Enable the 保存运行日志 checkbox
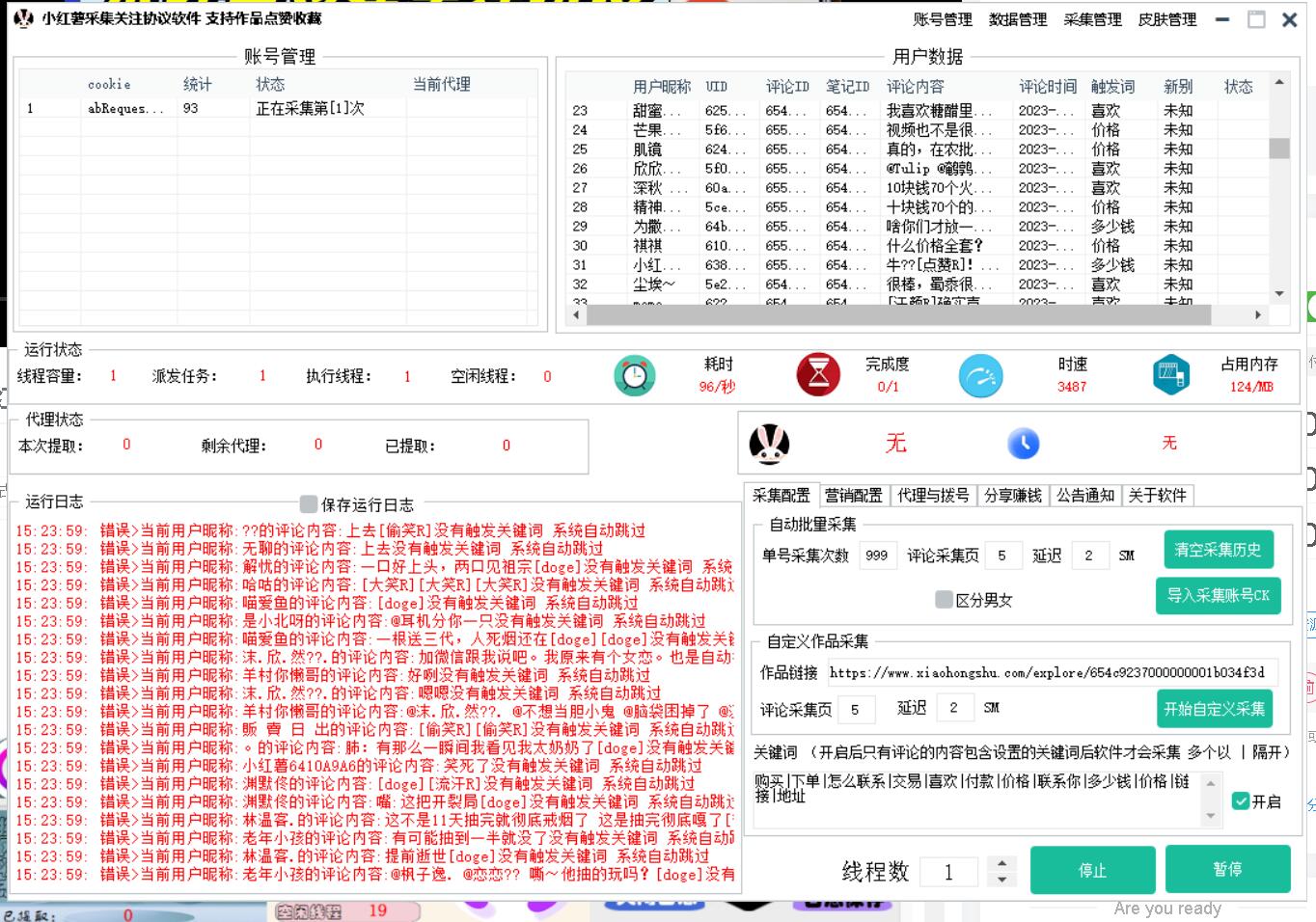The image size is (1316, 922). click(309, 504)
